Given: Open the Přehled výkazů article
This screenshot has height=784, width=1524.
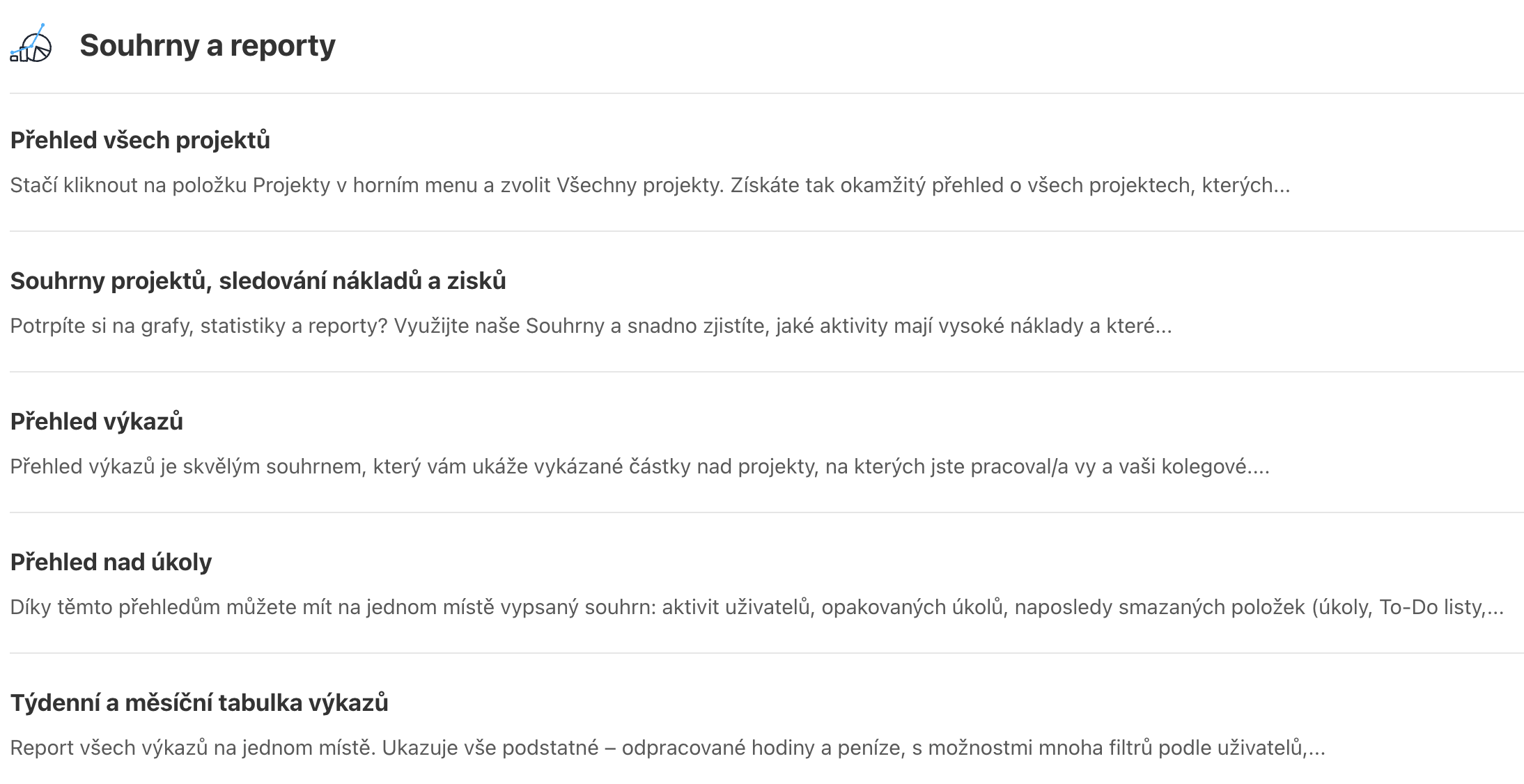Looking at the screenshot, I should pos(96,421).
